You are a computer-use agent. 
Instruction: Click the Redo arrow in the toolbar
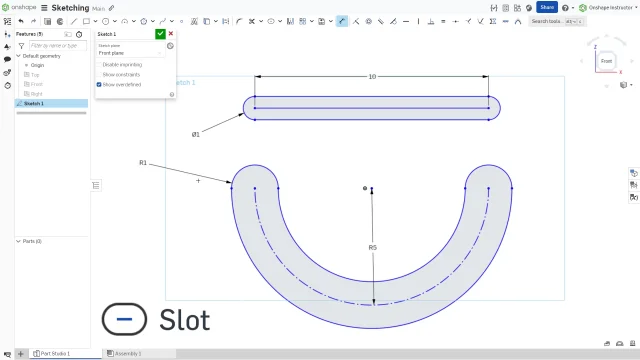coord(33,21)
